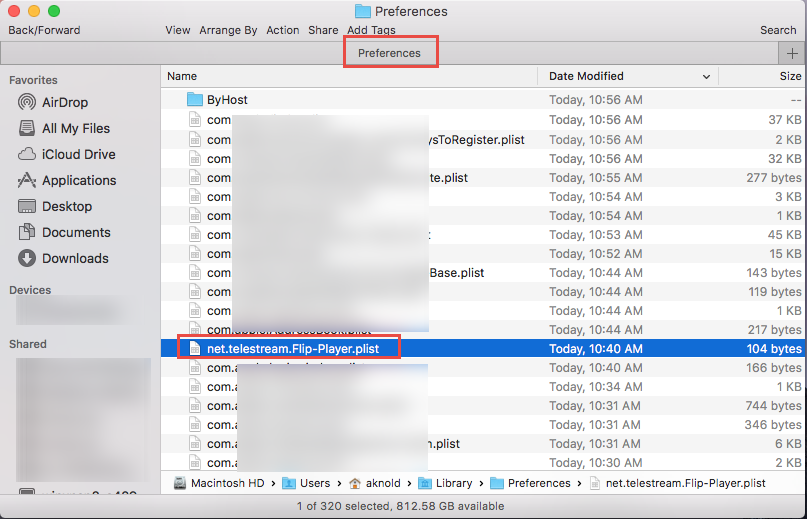Open the Downloads sidebar folder
The width and height of the screenshot is (807, 519).
pyautogui.click(x=74, y=258)
